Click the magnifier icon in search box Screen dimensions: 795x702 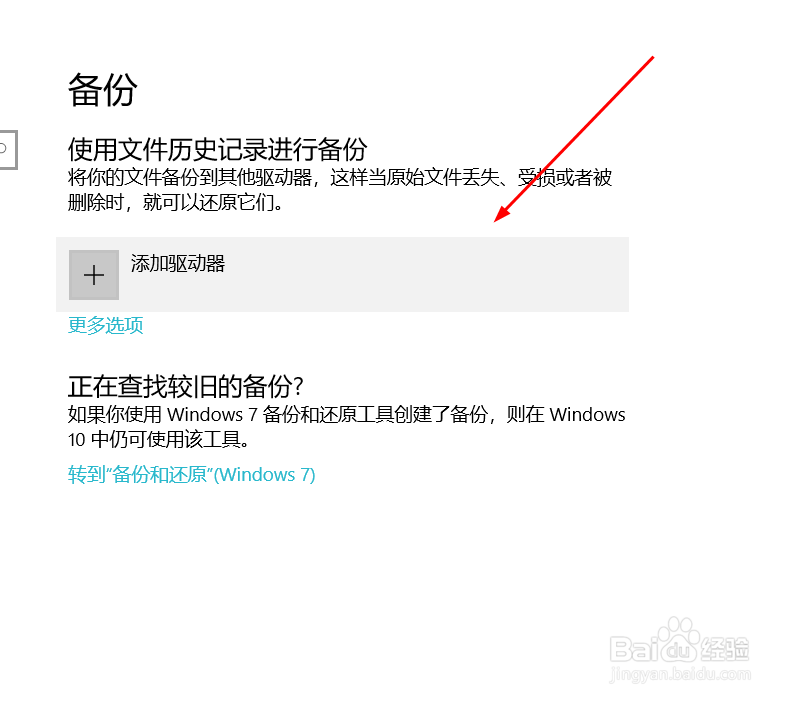point(3,149)
